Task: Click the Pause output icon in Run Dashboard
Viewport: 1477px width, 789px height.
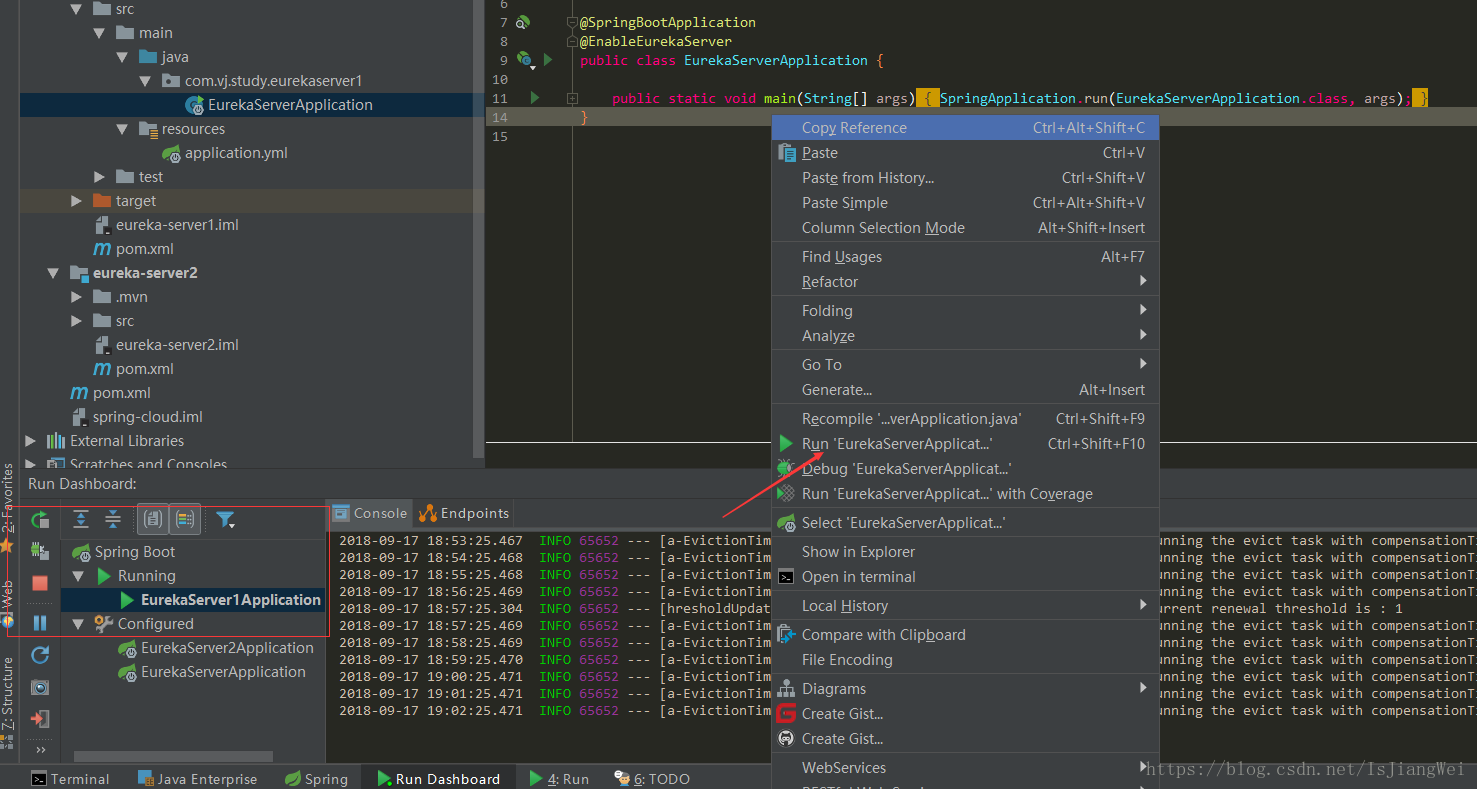Action: tap(40, 623)
